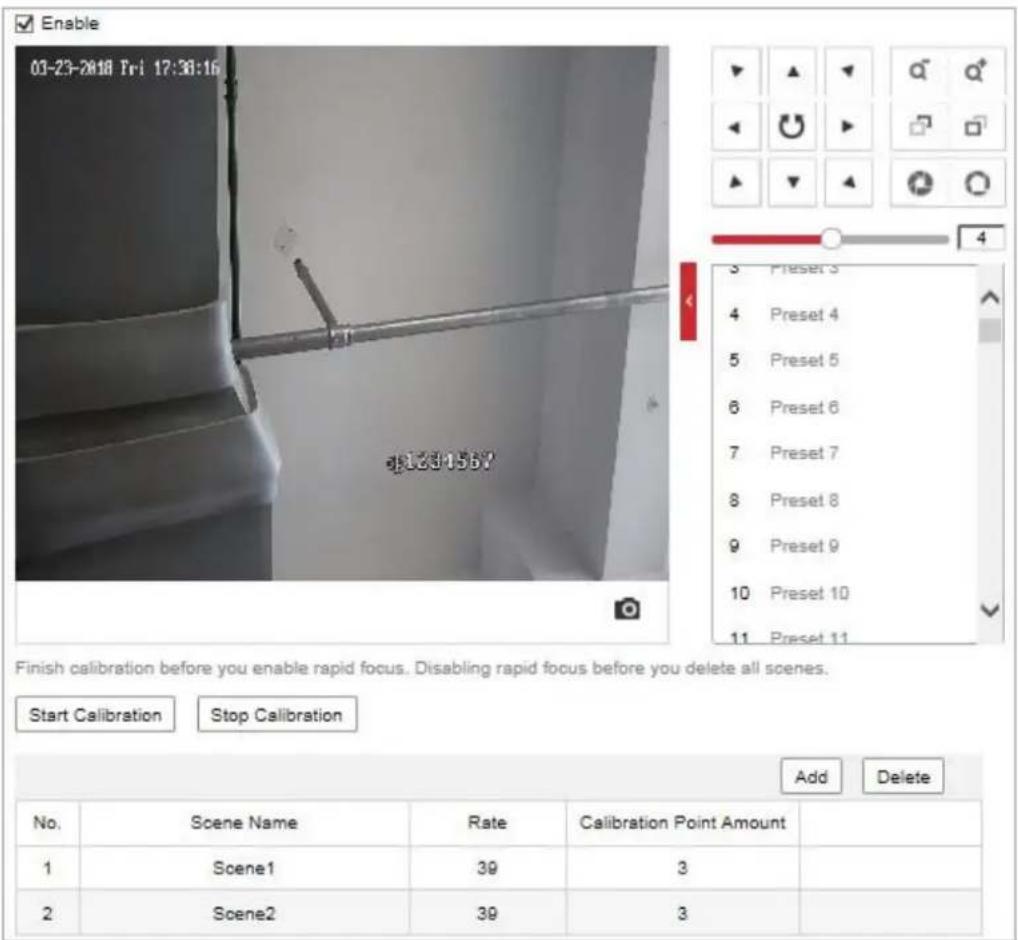Select Preset 7 in the list
The height and width of the screenshot is (940, 1018).
pyautogui.click(x=844, y=453)
